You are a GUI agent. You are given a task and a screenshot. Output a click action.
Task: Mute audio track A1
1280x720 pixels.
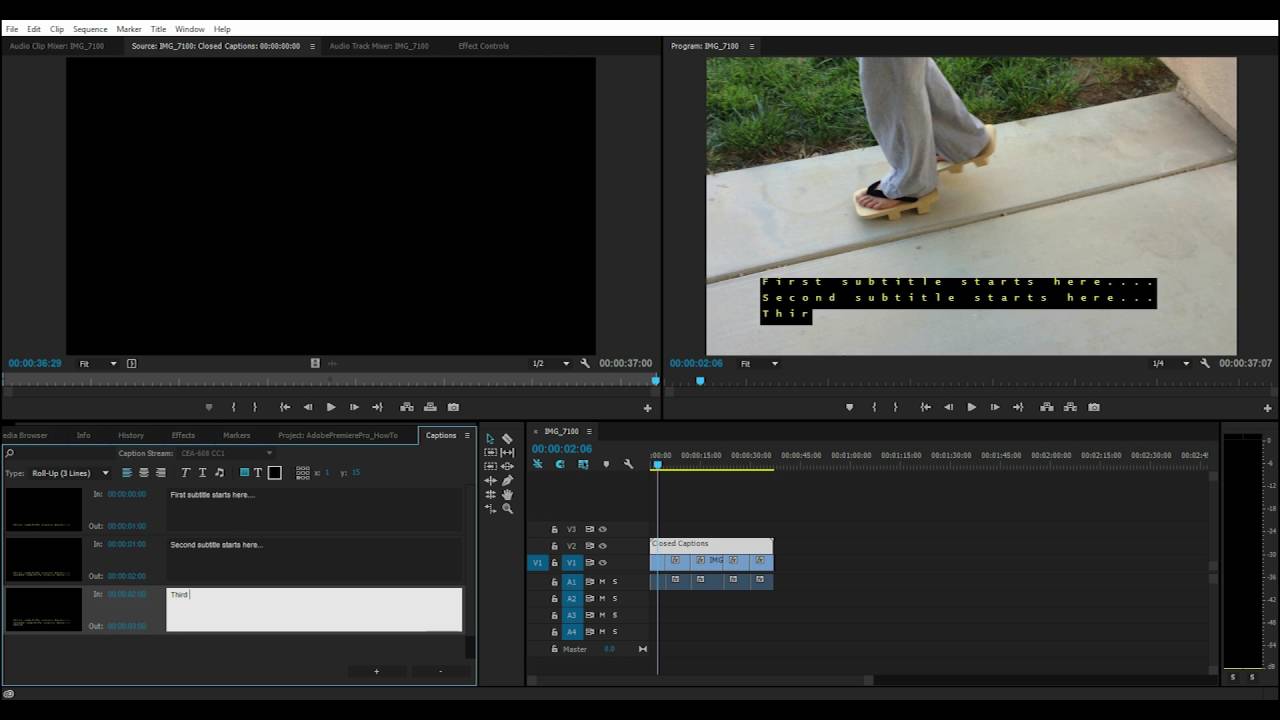click(602, 581)
